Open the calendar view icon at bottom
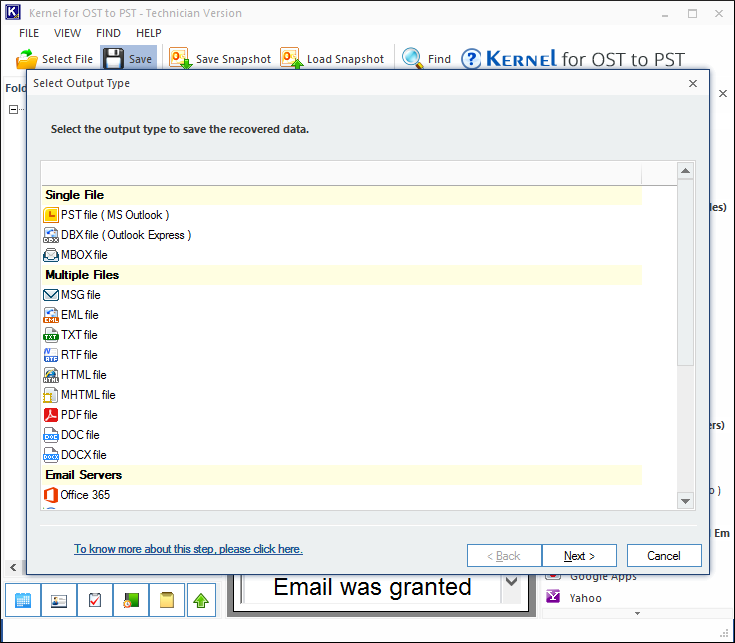 (22, 600)
